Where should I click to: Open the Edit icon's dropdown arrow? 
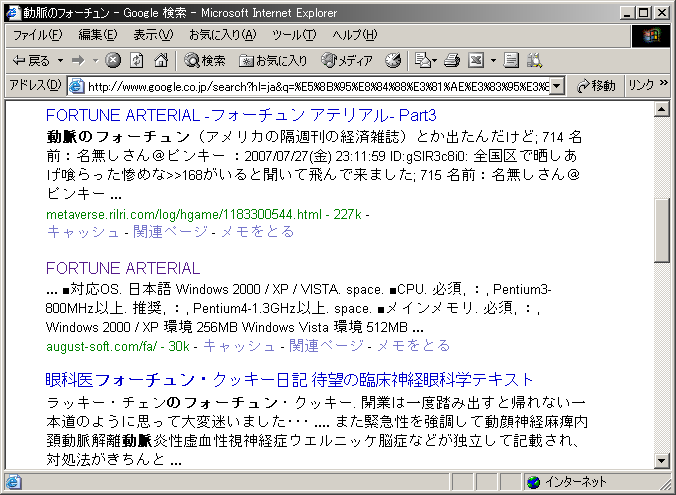(493, 60)
